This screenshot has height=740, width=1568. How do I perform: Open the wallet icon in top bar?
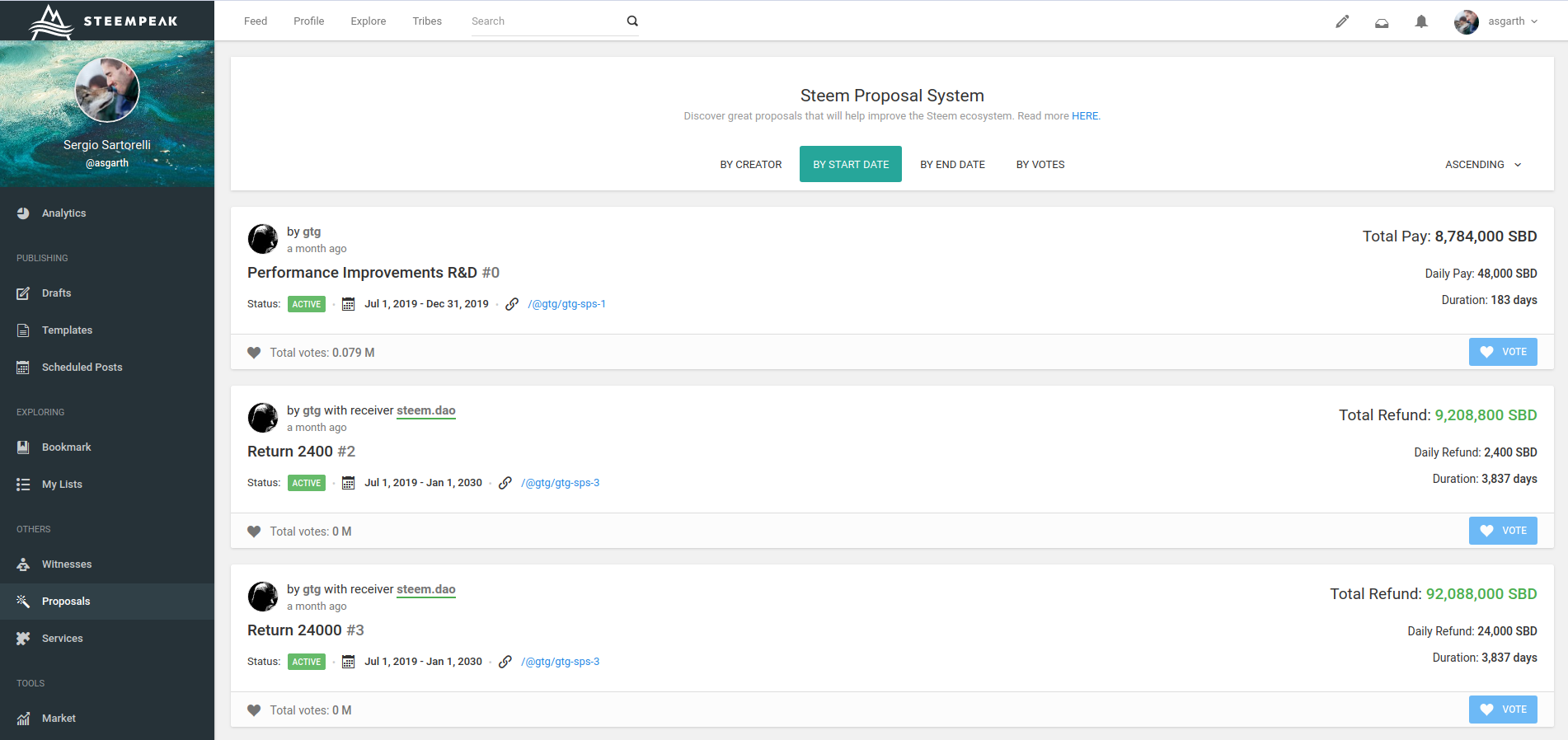[1382, 22]
